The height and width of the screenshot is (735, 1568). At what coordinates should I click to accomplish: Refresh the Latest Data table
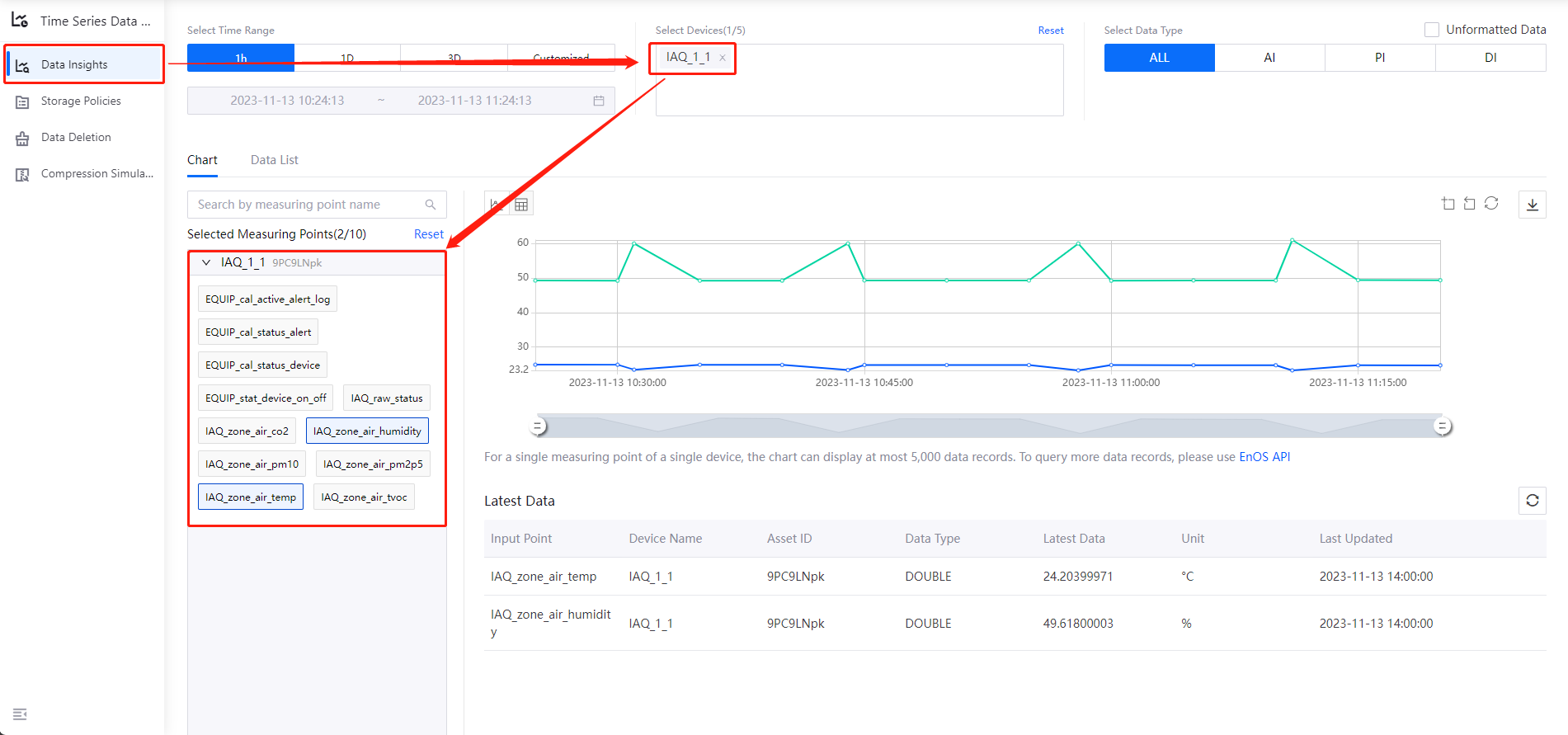click(1532, 501)
